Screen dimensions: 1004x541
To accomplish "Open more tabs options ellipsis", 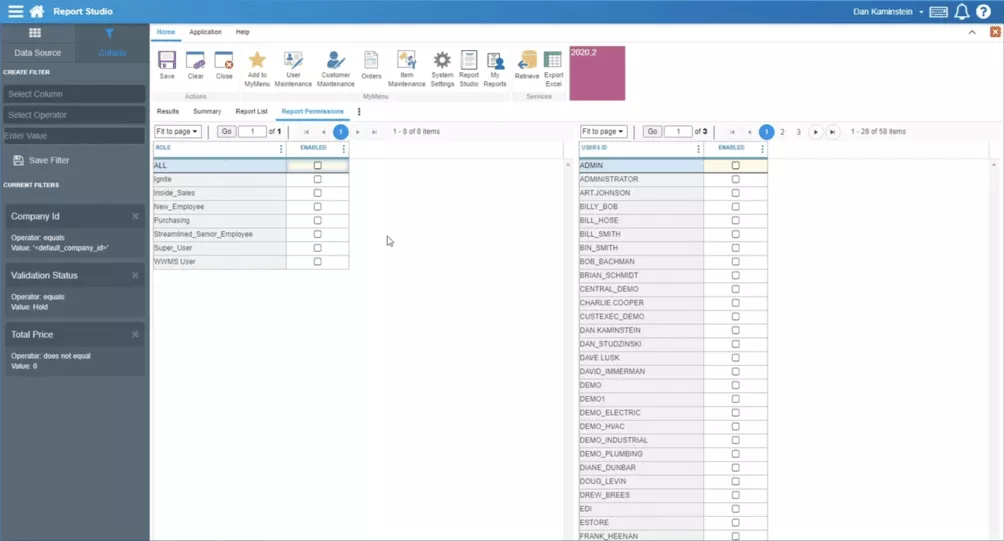I will [x=359, y=111].
